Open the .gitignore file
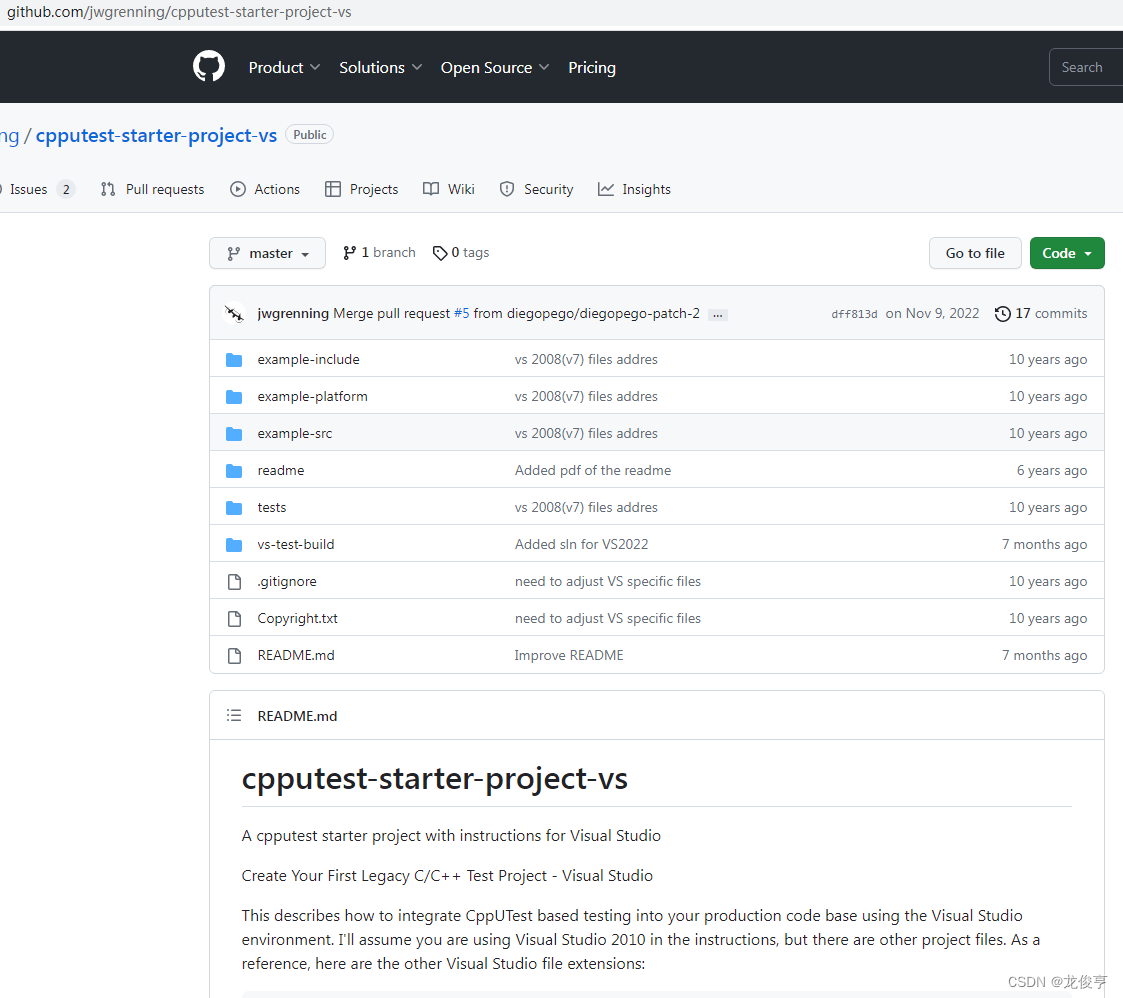1123x998 pixels. pyautogui.click(x=286, y=581)
